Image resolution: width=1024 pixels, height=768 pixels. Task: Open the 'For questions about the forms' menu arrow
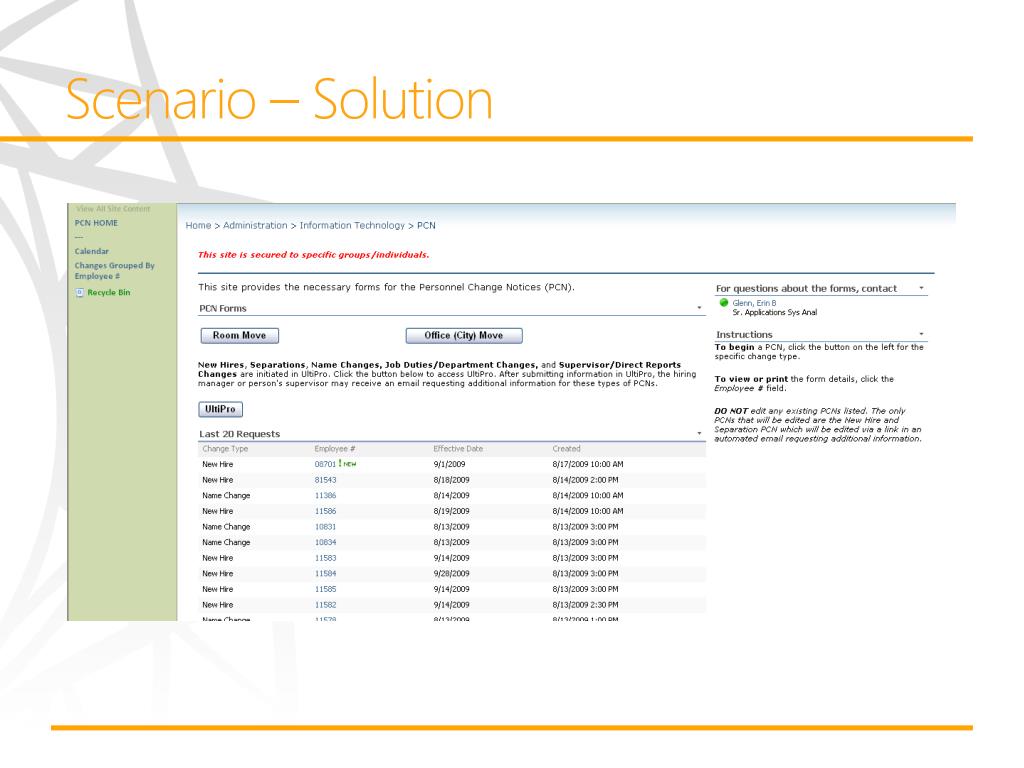(x=921, y=288)
